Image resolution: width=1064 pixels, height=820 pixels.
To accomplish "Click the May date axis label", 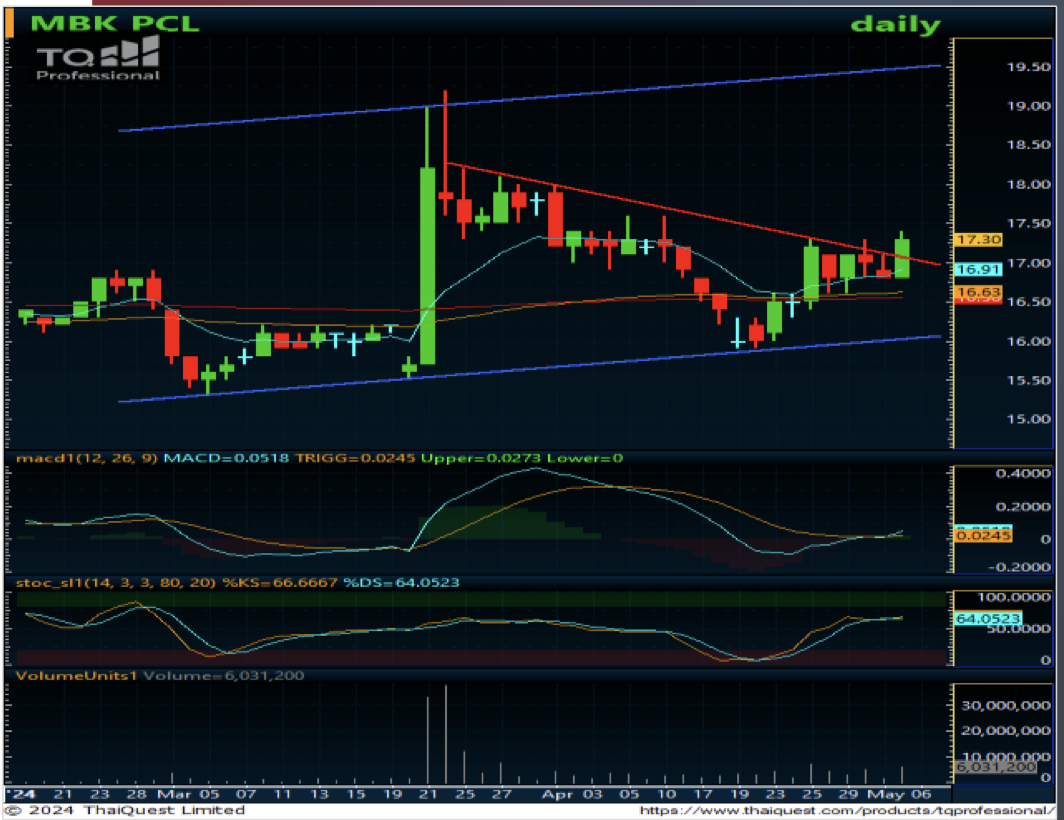I will (x=886, y=794).
